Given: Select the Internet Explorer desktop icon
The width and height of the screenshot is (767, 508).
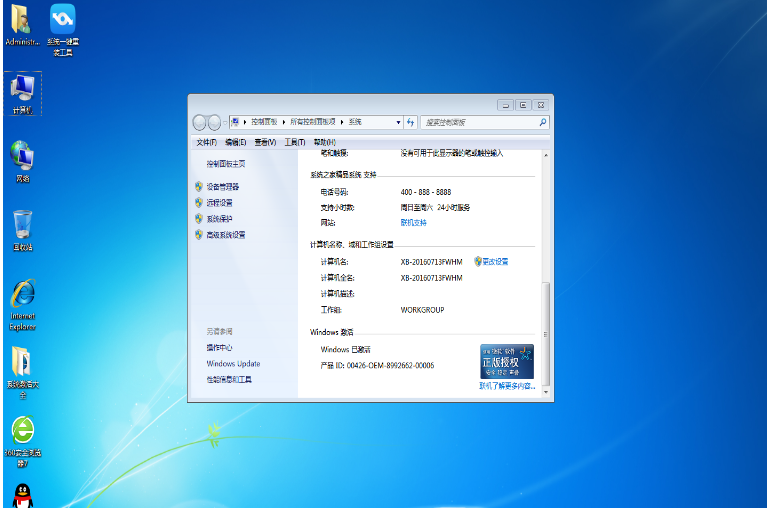Looking at the screenshot, I should click(23, 305).
